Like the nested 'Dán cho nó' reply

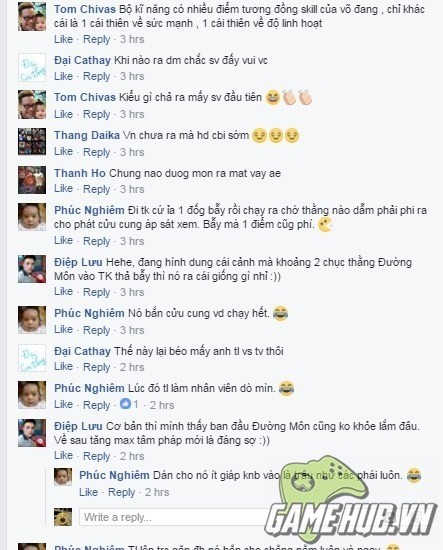pyautogui.click(x=88, y=492)
